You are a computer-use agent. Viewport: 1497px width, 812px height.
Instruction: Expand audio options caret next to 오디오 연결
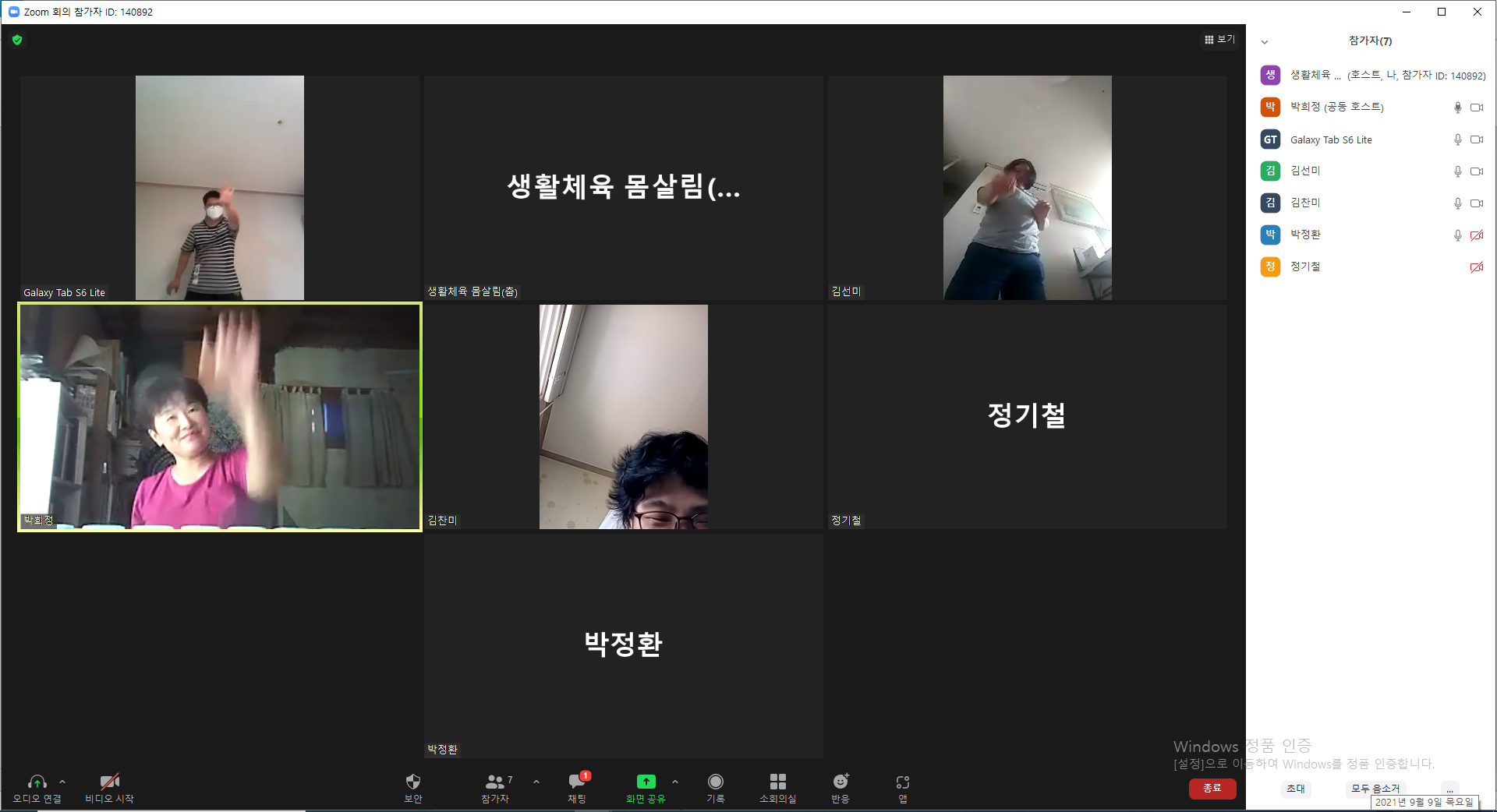[62, 781]
